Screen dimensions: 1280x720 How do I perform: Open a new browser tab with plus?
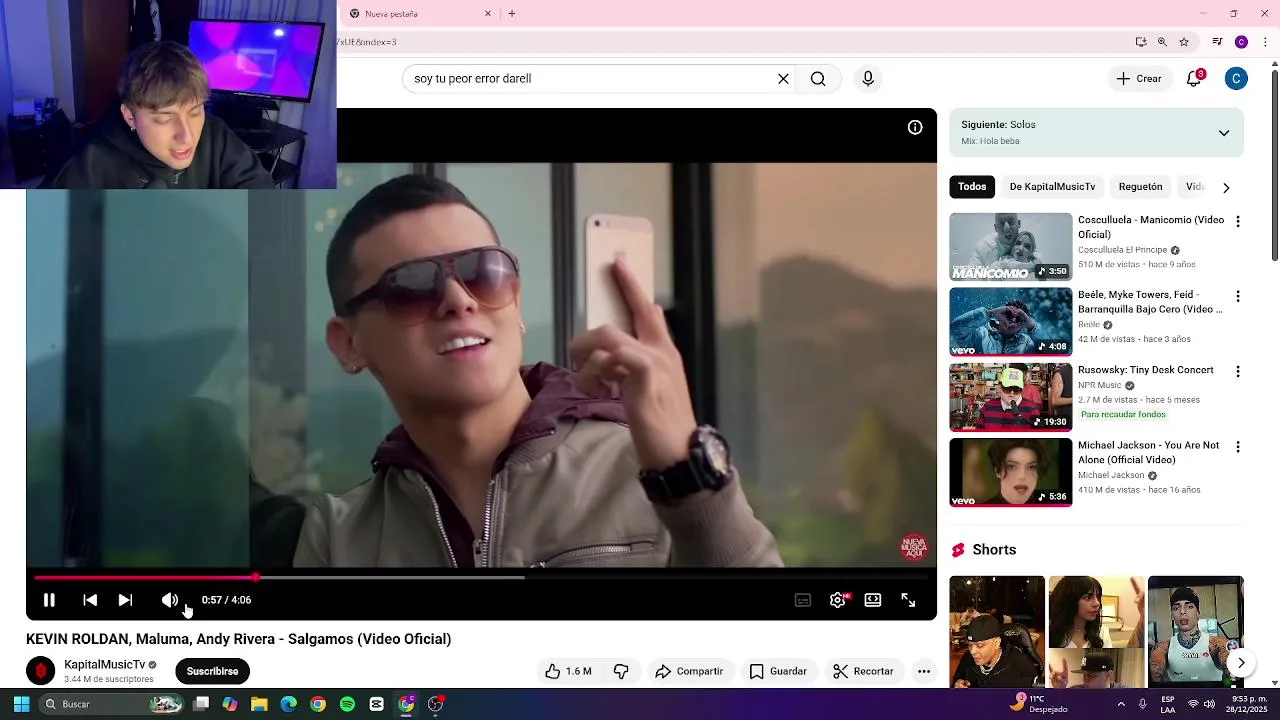[512, 14]
